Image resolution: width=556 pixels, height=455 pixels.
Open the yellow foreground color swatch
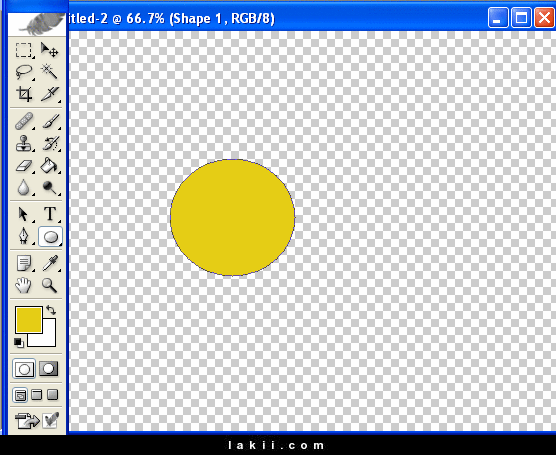(29, 320)
